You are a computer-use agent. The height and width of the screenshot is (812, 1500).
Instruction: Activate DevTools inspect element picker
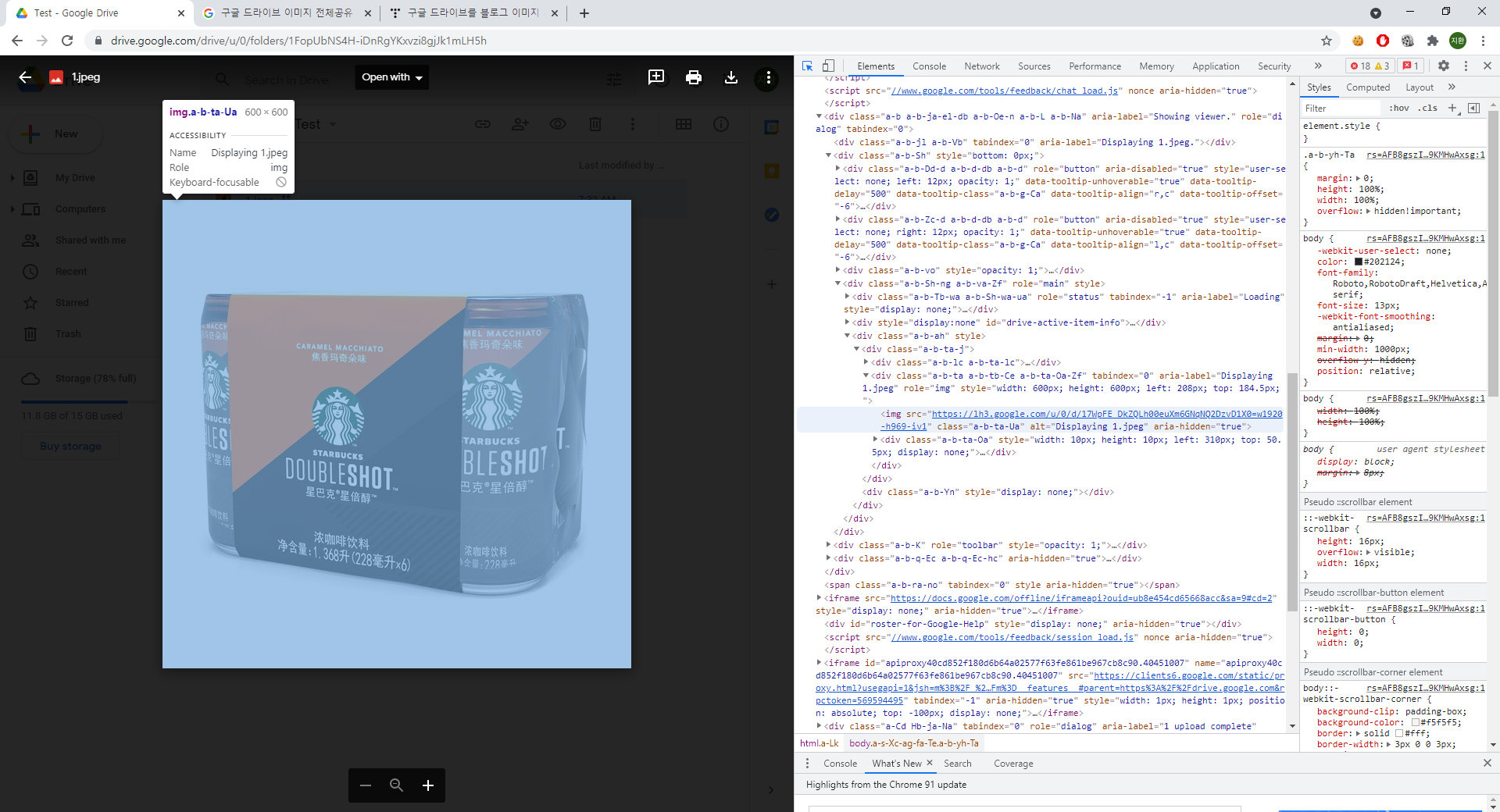(x=808, y=66)
